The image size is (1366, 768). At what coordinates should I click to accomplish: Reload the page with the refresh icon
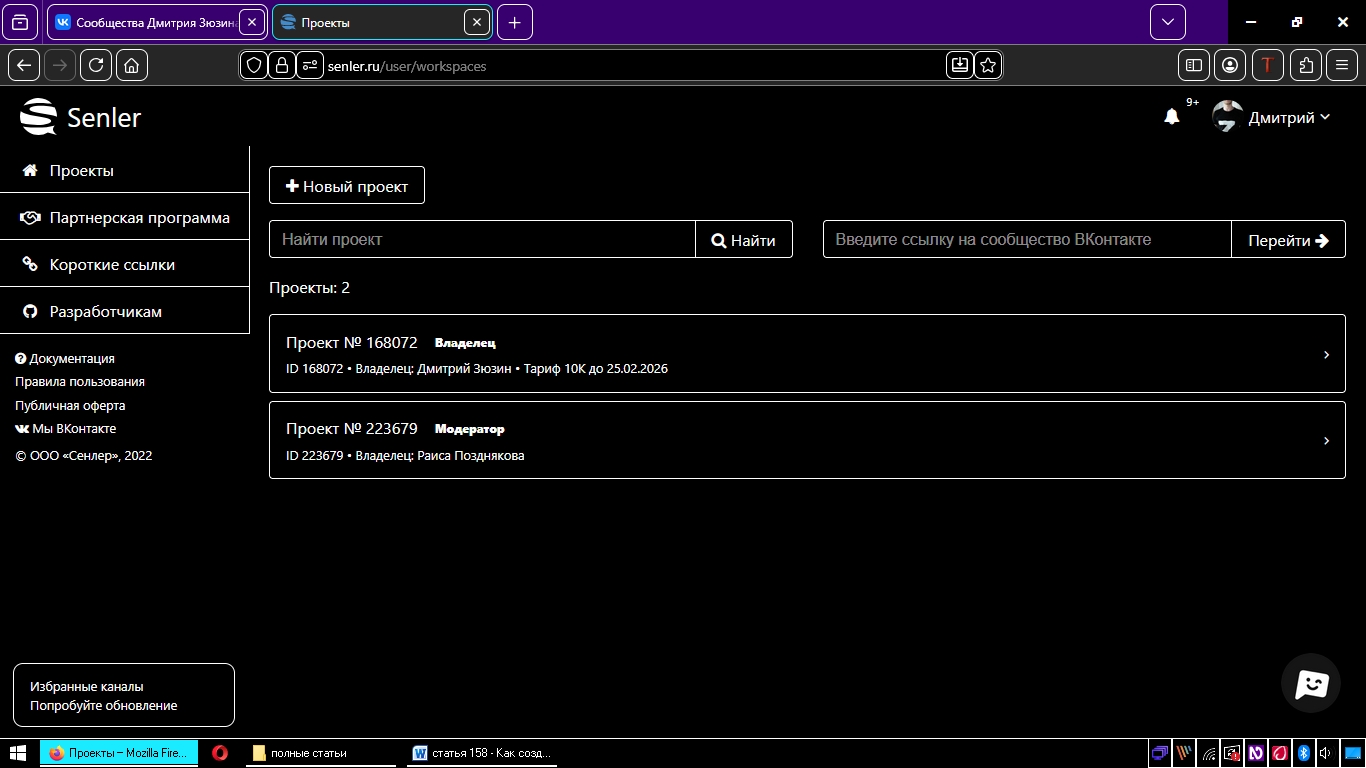96,65
